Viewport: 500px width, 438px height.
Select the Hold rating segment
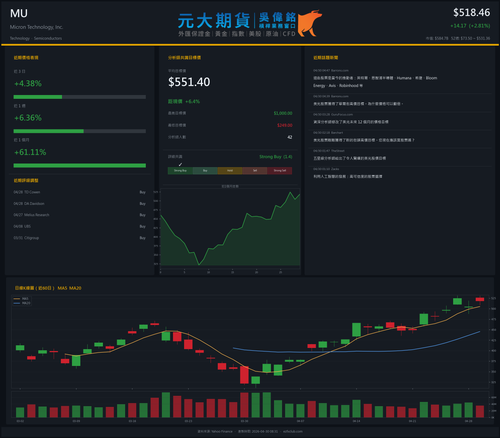[230, 171]
